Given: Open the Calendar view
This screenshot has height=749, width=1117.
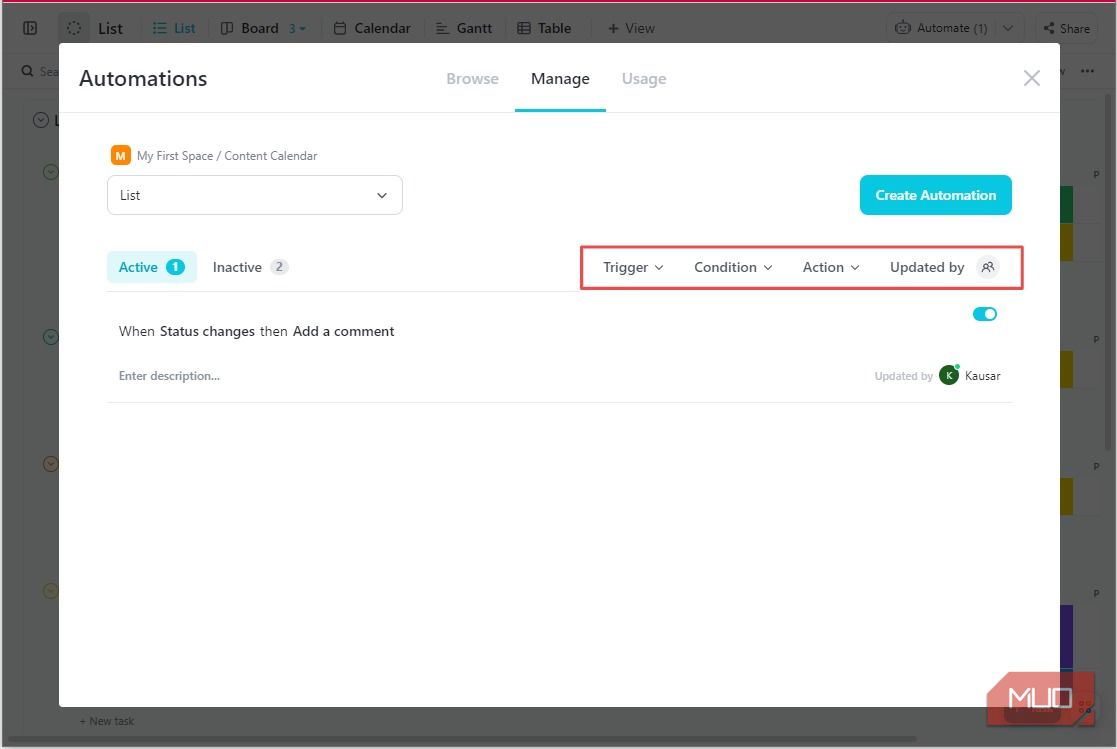Looking at the screenshot, I should point(371,28).
